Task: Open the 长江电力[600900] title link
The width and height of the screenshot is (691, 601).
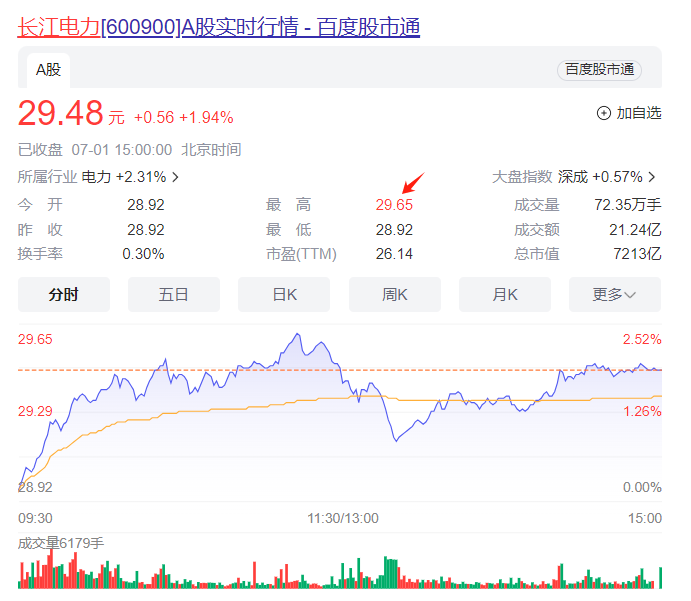Action: (219, 27)
